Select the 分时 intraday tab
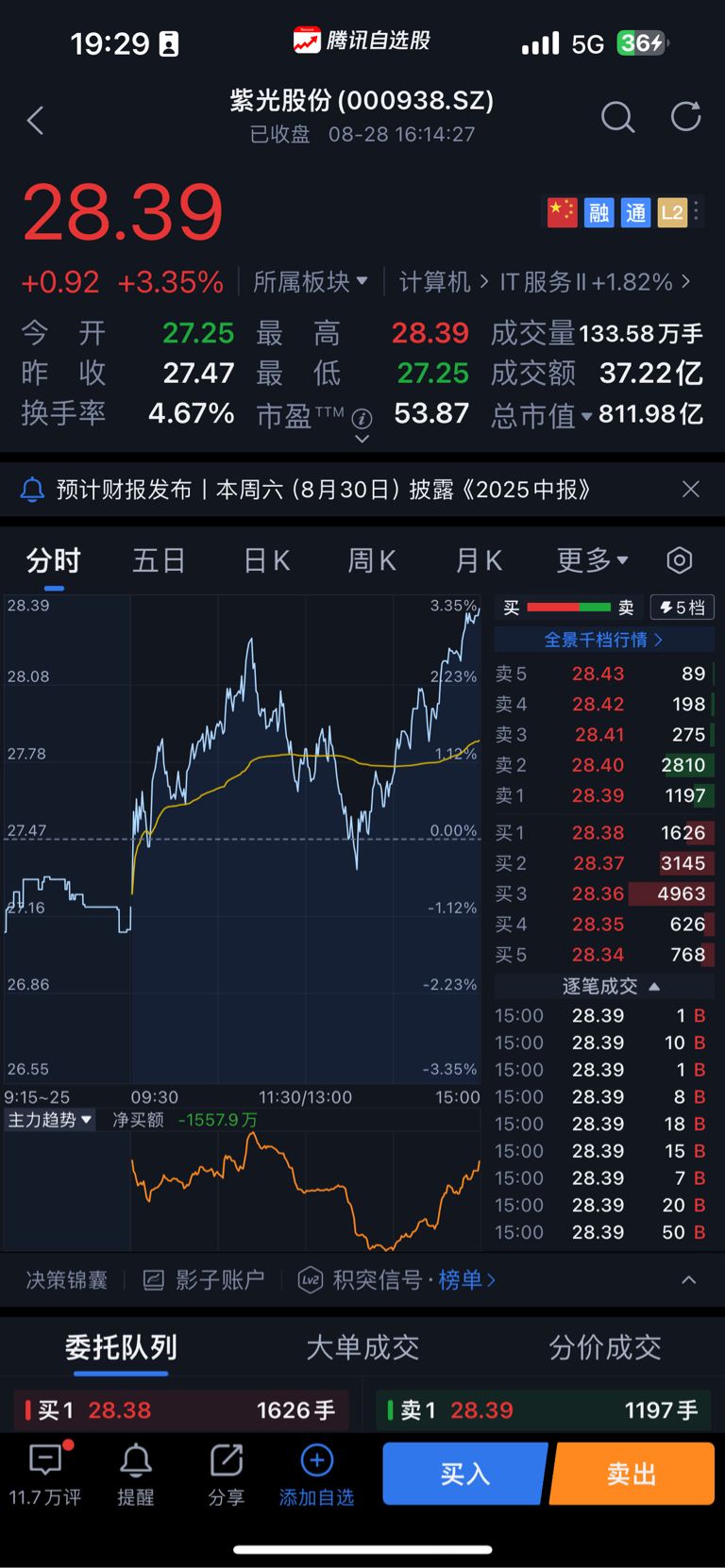Screen dimensions: 725x1568 (x=54, y=560)
